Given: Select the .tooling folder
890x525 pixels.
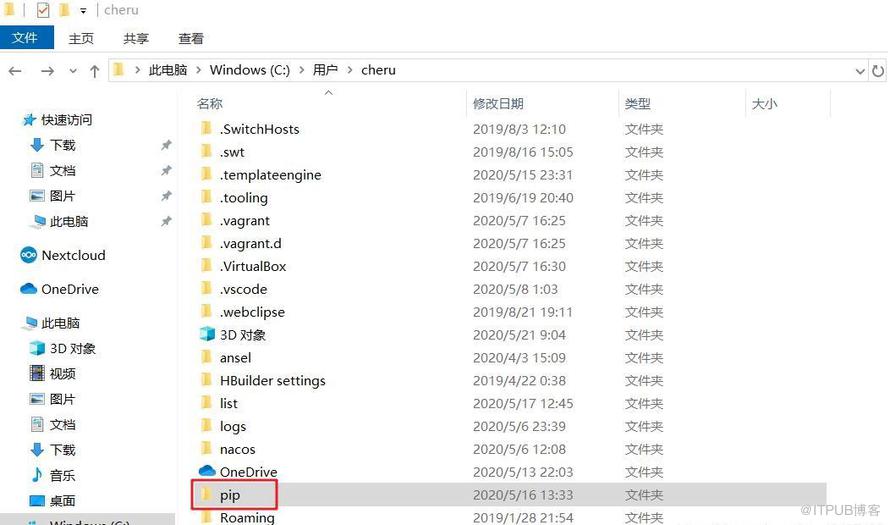Looking at the screenshot, I should tap(244, 198).
